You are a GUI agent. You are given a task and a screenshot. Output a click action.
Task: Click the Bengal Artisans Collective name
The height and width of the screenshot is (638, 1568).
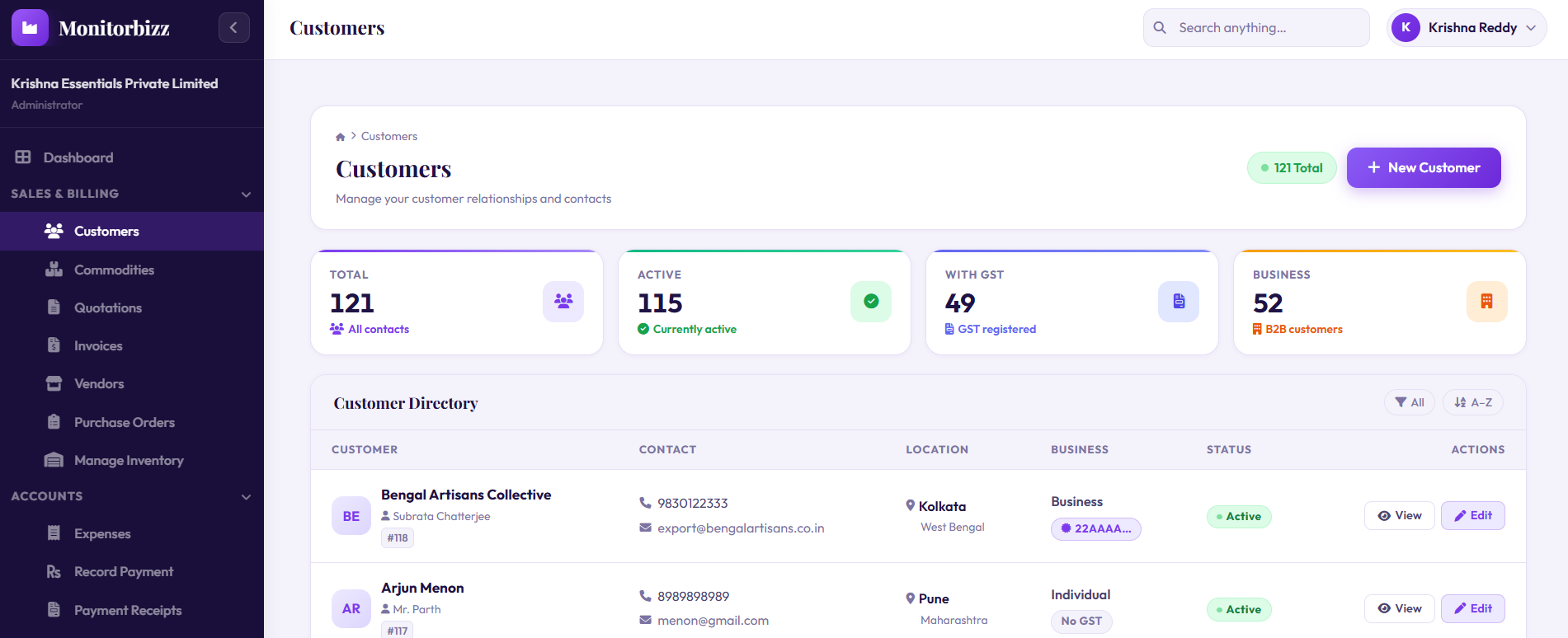point(466,495)
